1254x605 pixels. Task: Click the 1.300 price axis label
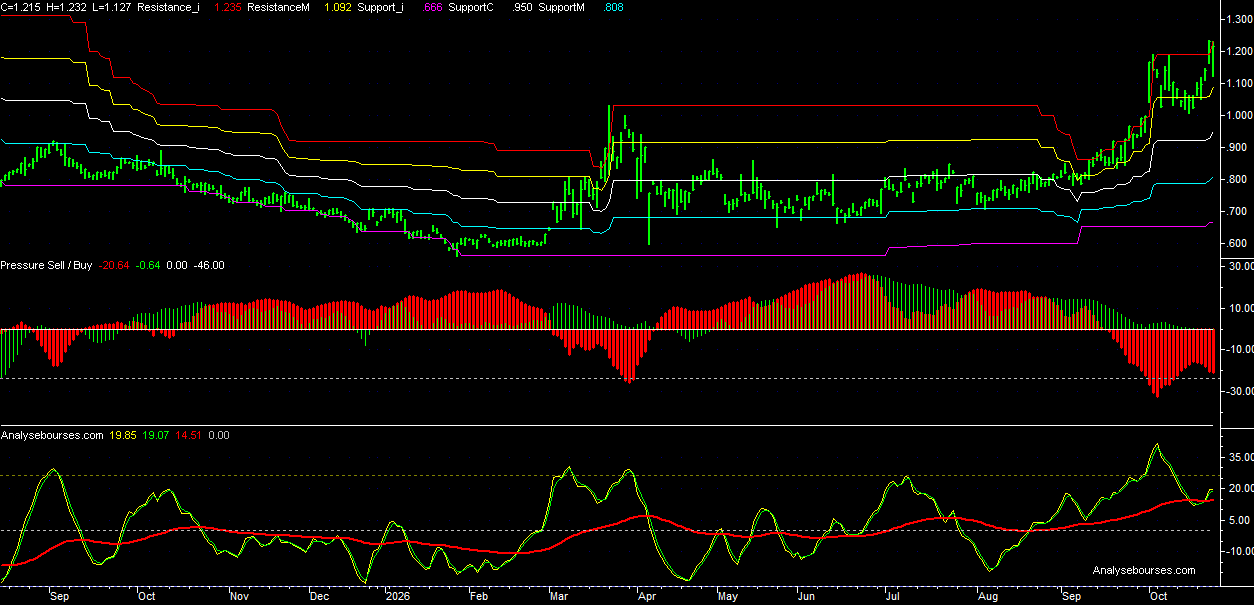[1240, 19]
